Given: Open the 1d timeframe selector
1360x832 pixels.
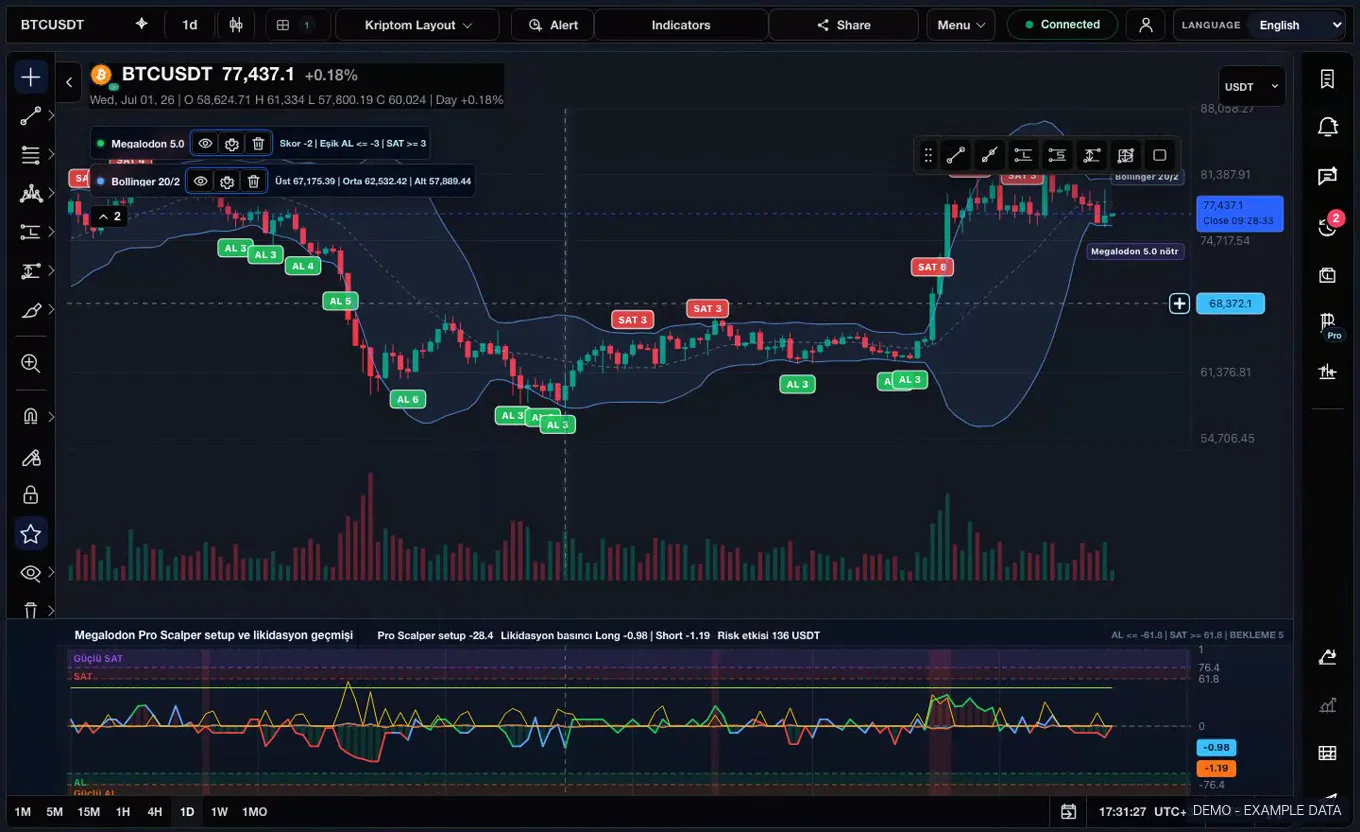Looking at the screenshot, I should [189, 25].
